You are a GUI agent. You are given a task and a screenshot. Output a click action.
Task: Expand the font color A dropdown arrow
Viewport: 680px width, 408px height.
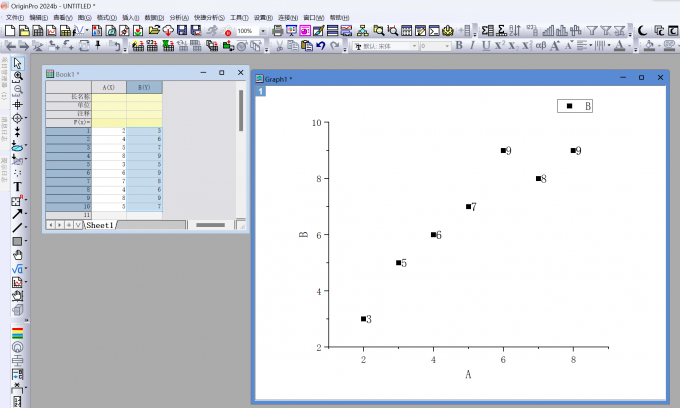pyautogui.click(x=629, y=46)
